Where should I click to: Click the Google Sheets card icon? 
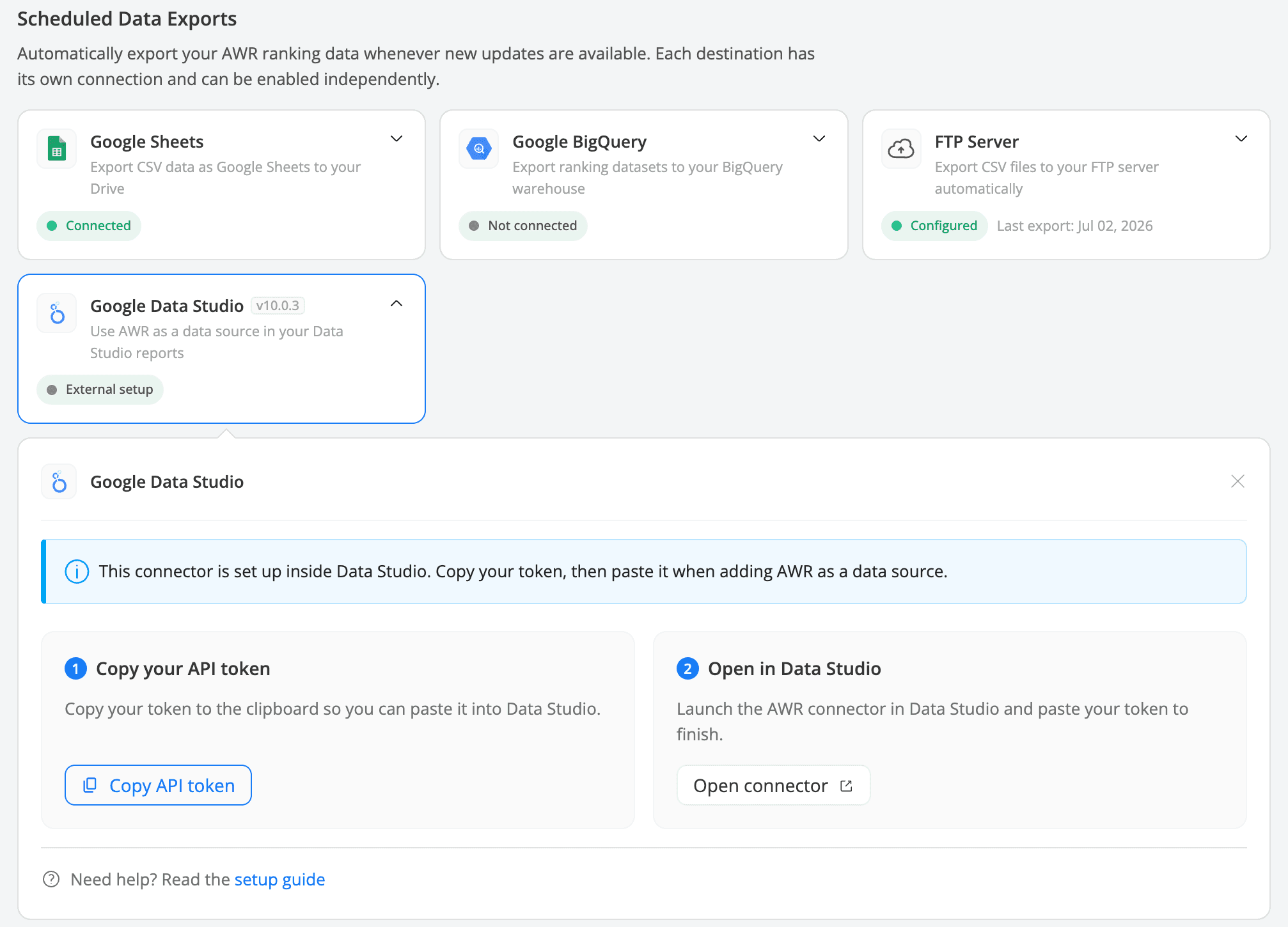click(x=57, y=149)
